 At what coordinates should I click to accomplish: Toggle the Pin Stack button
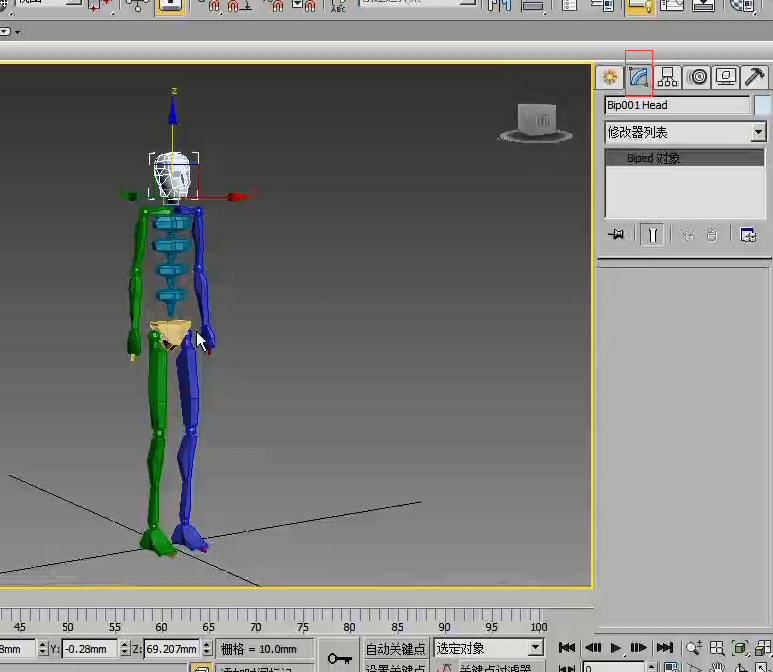tap(616, 234)
